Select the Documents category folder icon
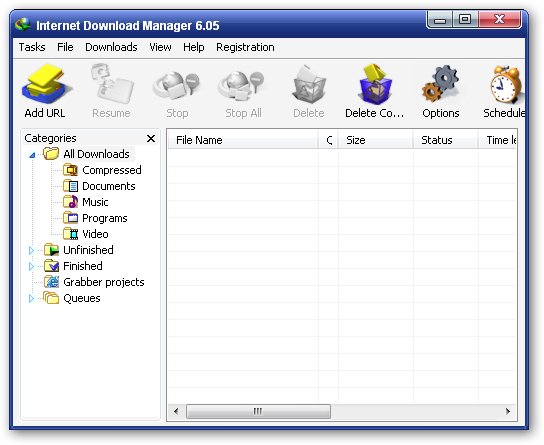The height and width of the screenshot is (445, 544). [71, 186]
